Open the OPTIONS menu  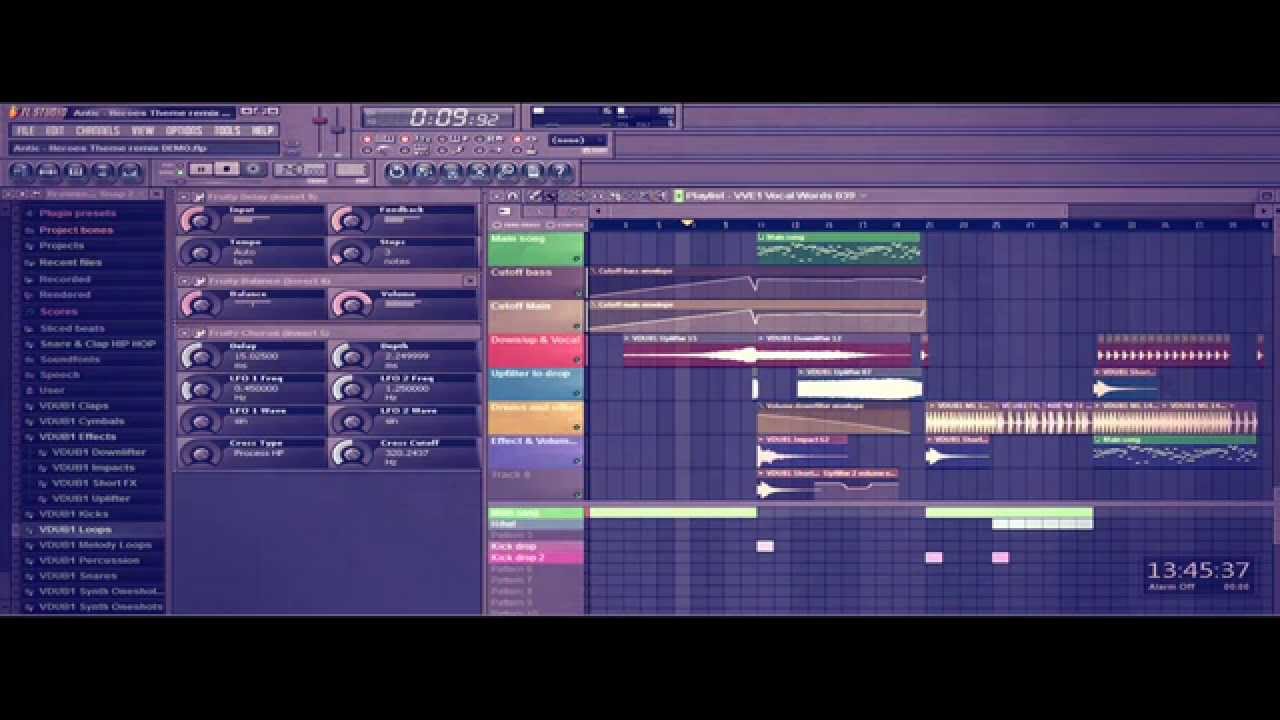coord(184,131)
